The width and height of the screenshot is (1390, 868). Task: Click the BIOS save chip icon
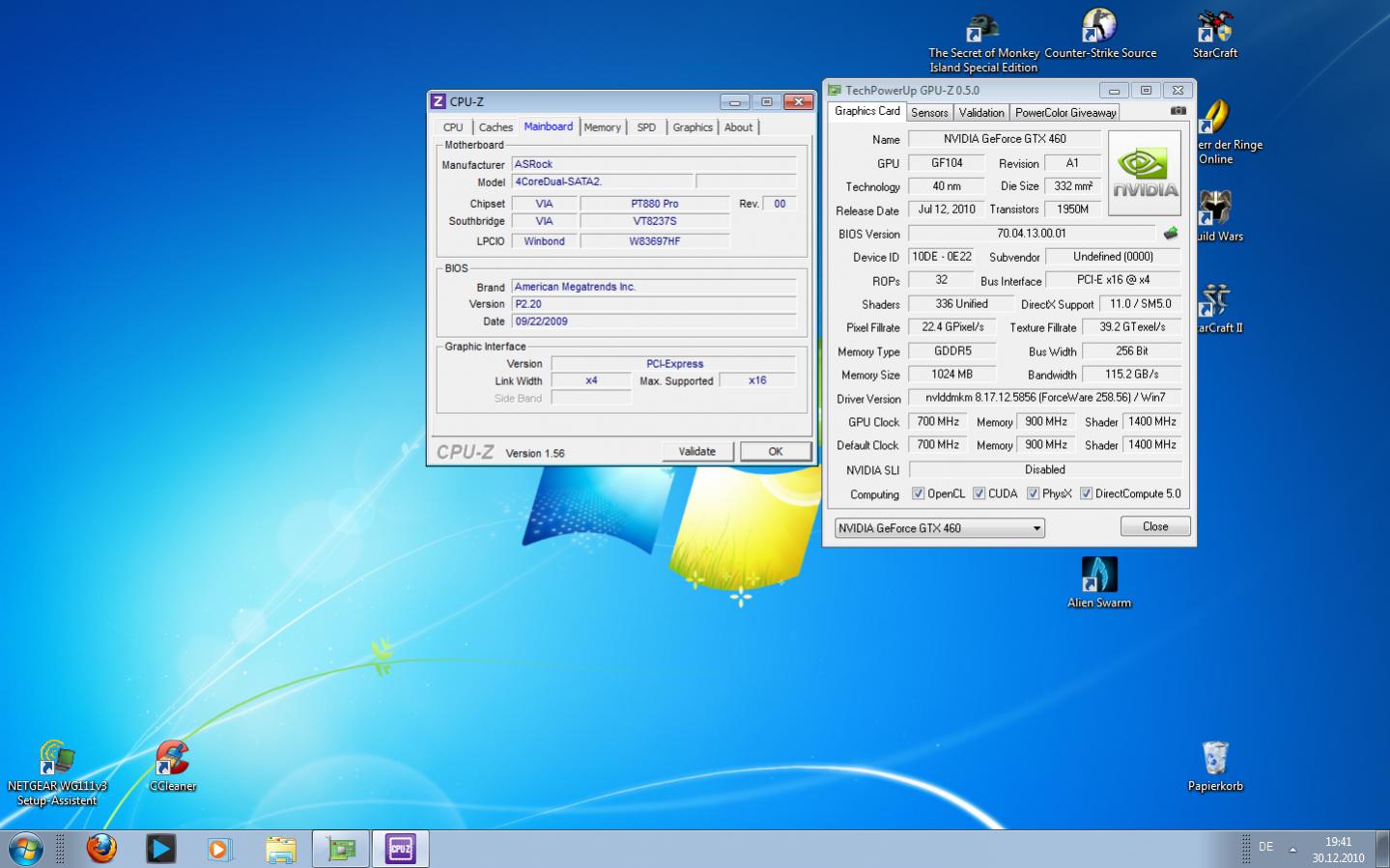pos(1171,233)
